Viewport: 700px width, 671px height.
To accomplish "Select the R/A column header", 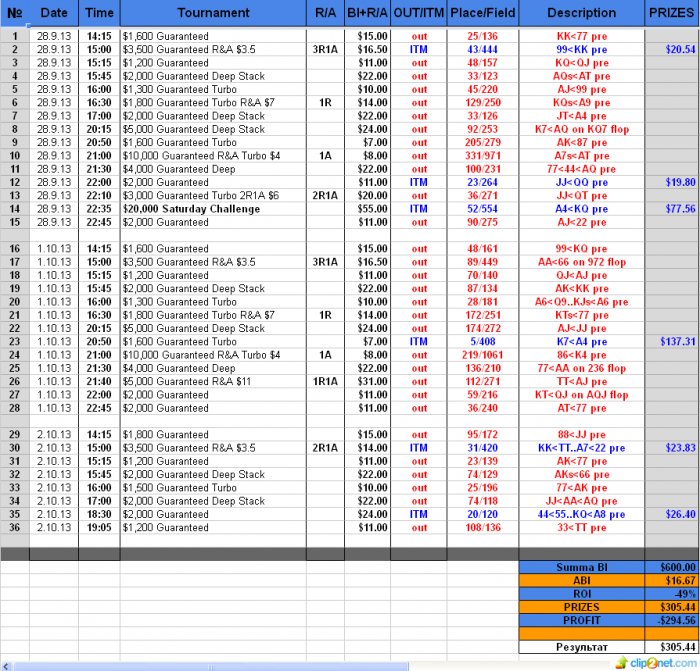I will 325,13.
